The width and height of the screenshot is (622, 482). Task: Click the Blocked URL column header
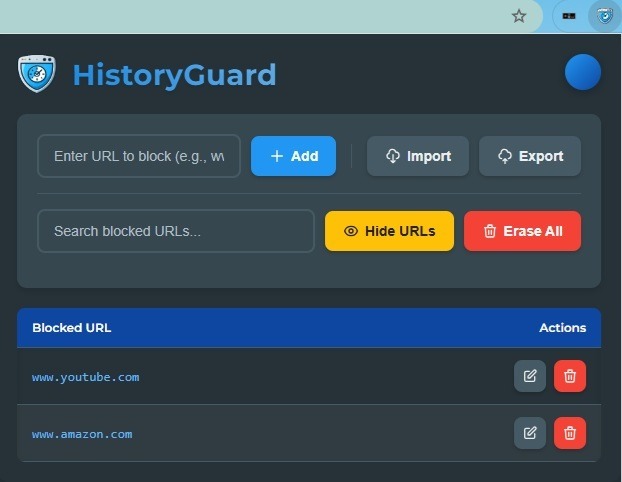click(x=72, y=328)
